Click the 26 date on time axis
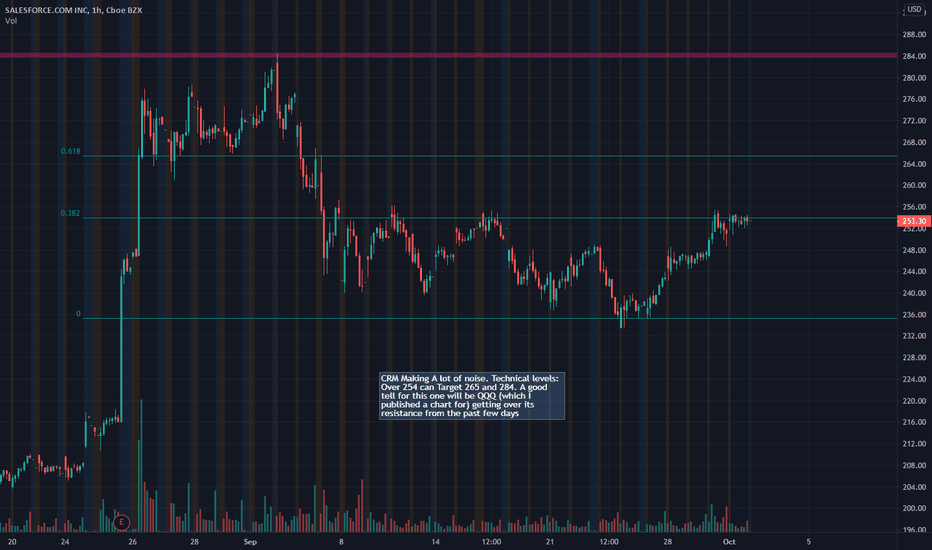The width and height of the screenshot is (932, 550). pos(133,542)
